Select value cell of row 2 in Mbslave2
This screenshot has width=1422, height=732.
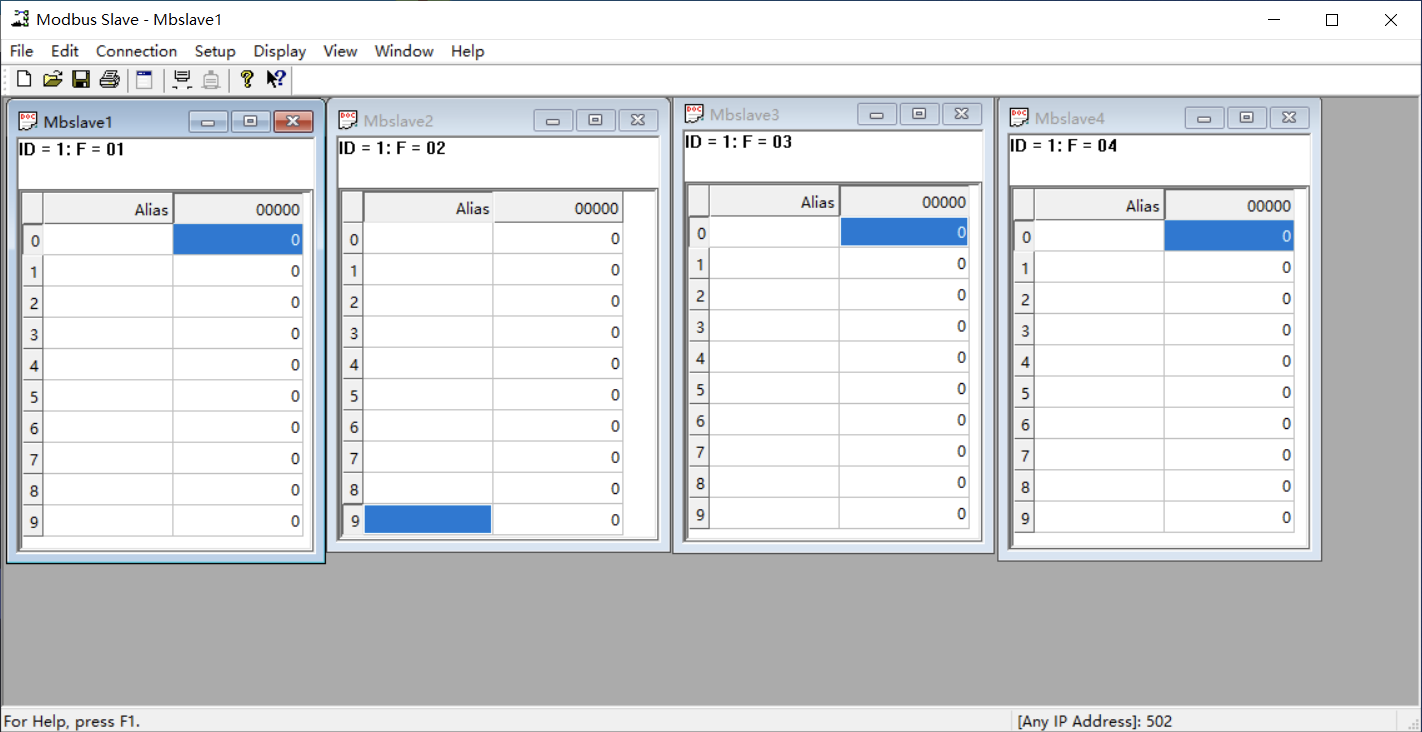[558, 301]
